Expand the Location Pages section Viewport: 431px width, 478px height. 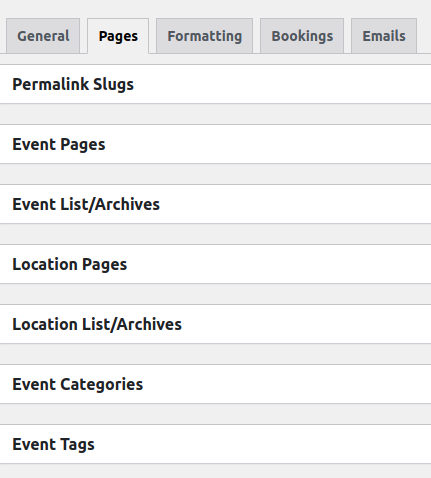pyautogui.click(x=215, y=264)
